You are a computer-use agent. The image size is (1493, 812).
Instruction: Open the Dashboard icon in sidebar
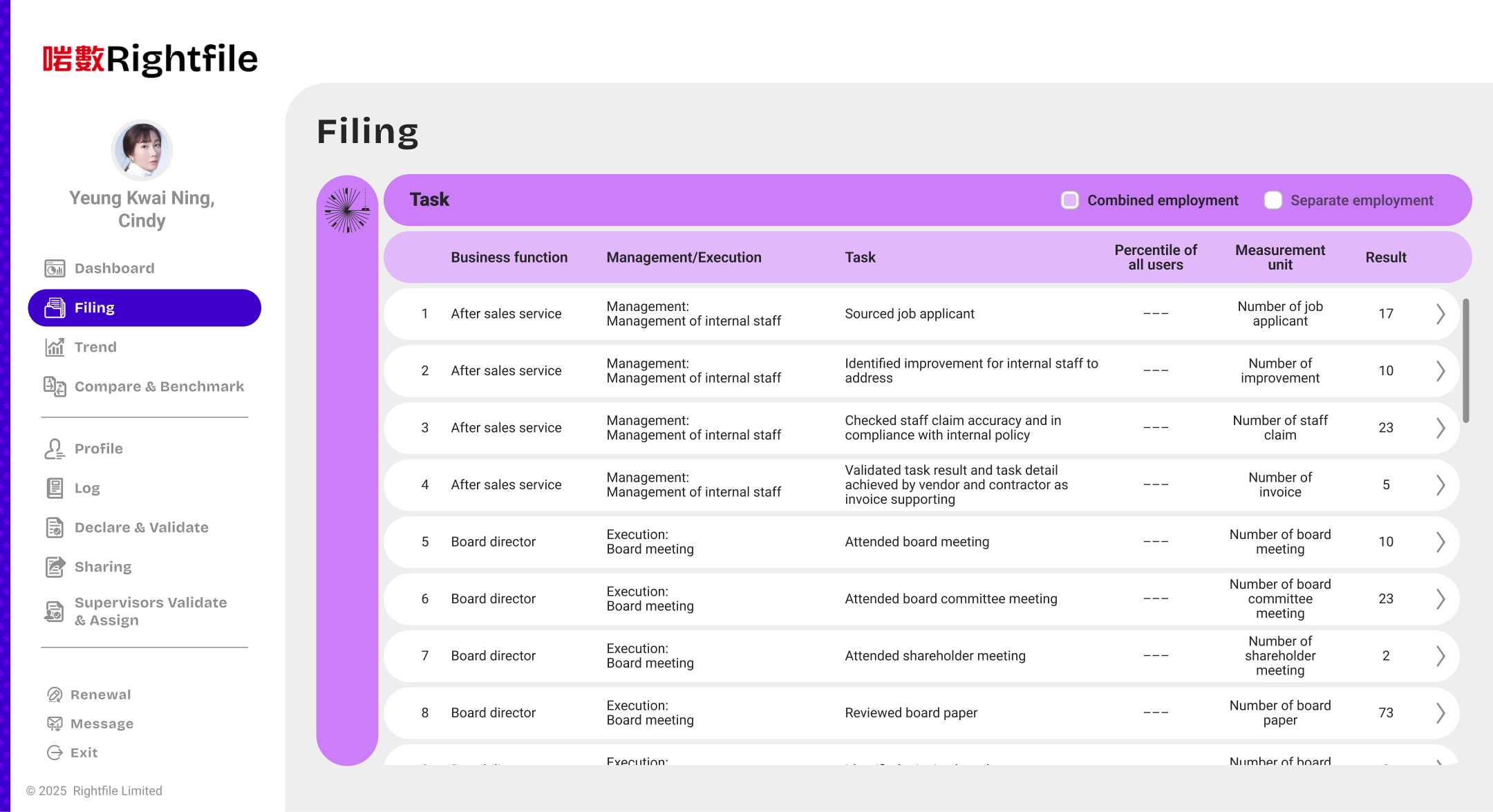[54, 268]
